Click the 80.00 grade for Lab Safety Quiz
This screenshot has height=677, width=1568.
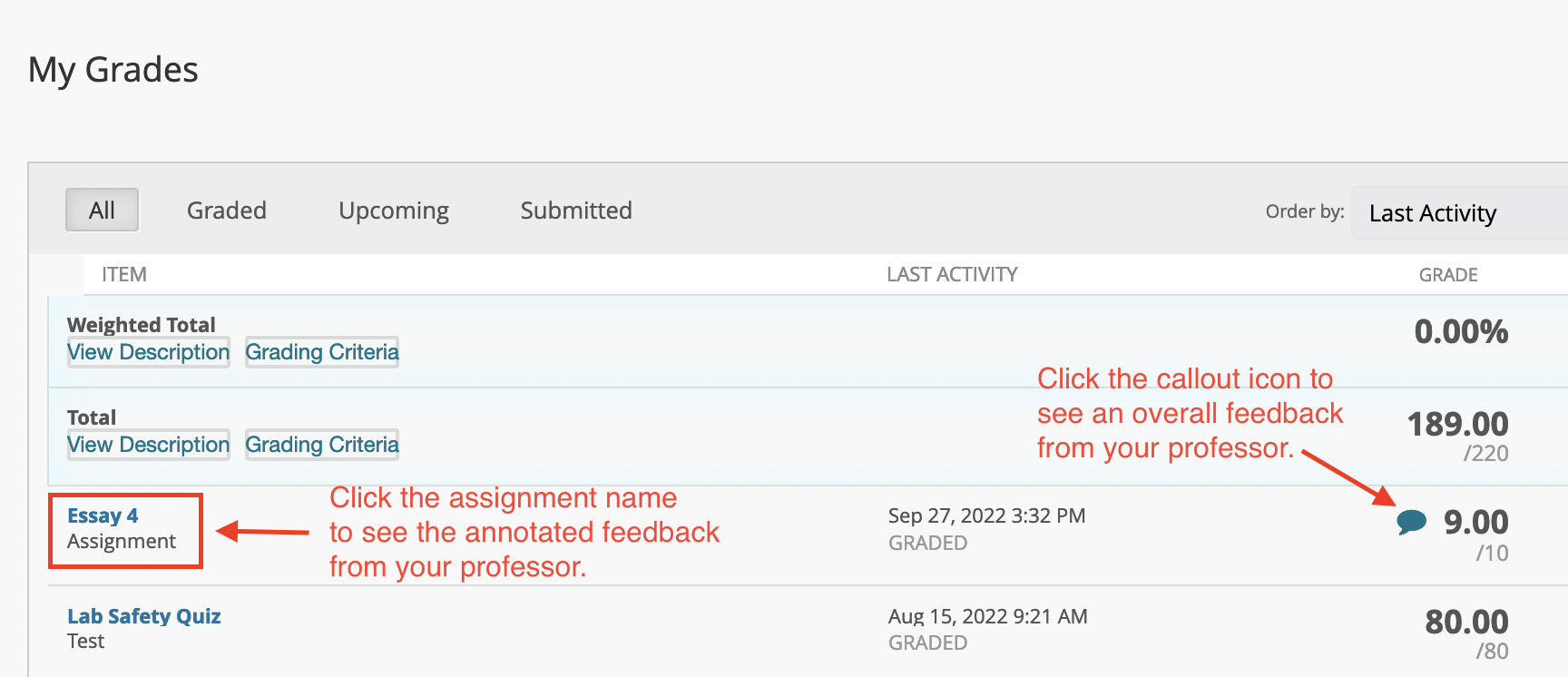tap(1466, 622)
